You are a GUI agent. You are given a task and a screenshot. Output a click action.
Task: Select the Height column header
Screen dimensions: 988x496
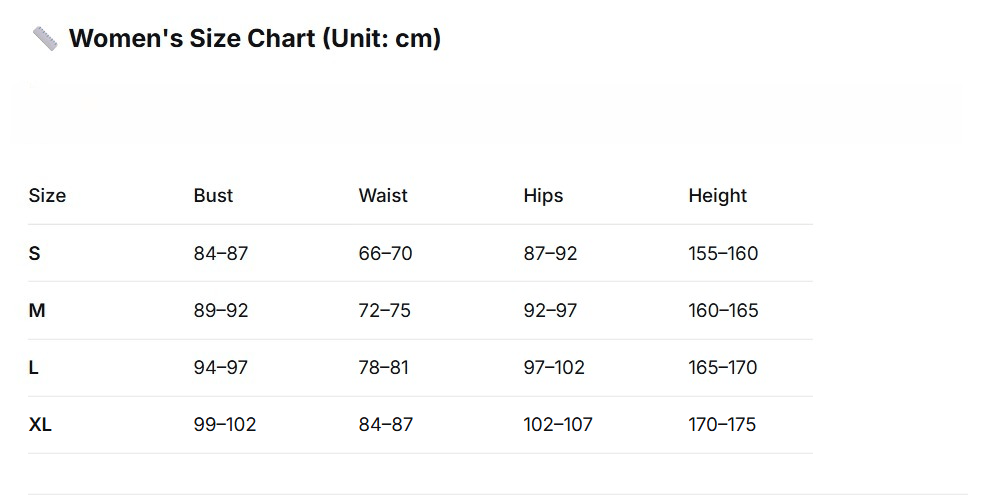coord(717,196)
